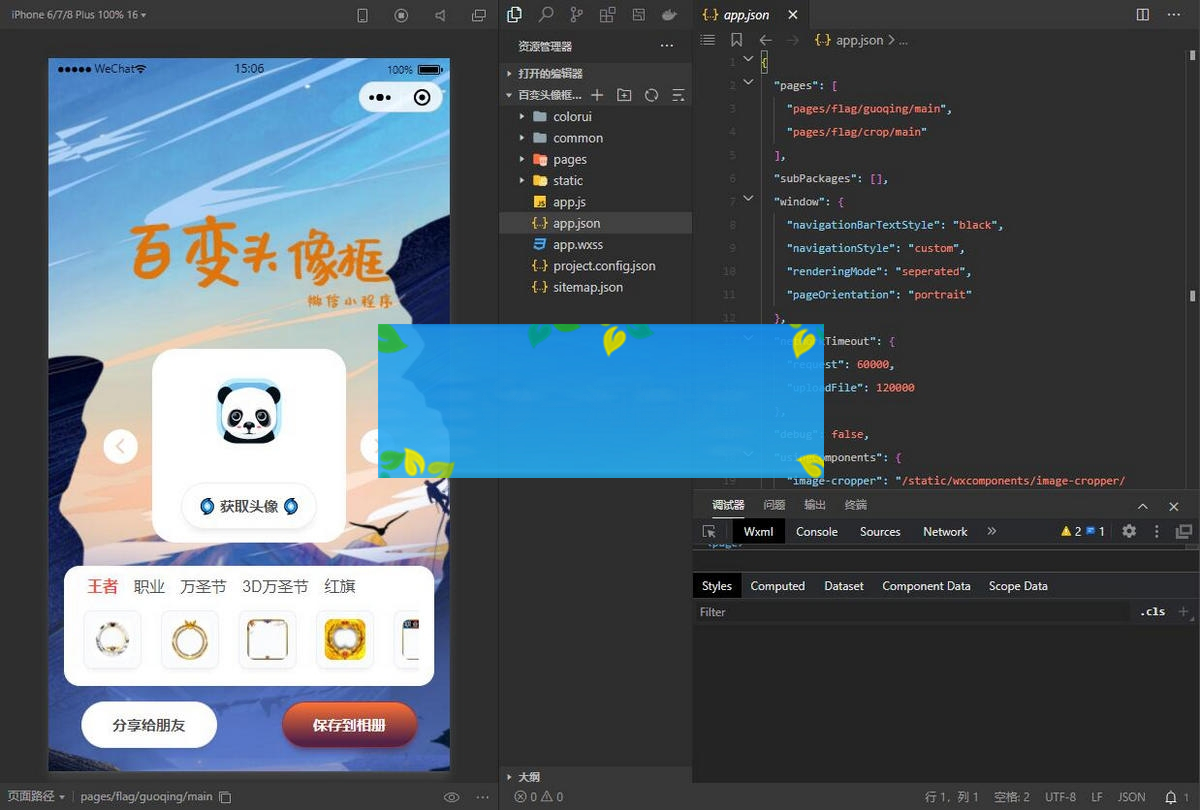Refresh the explorer file tree
This screenshot has width=1200, height=810.
[651, 95]
